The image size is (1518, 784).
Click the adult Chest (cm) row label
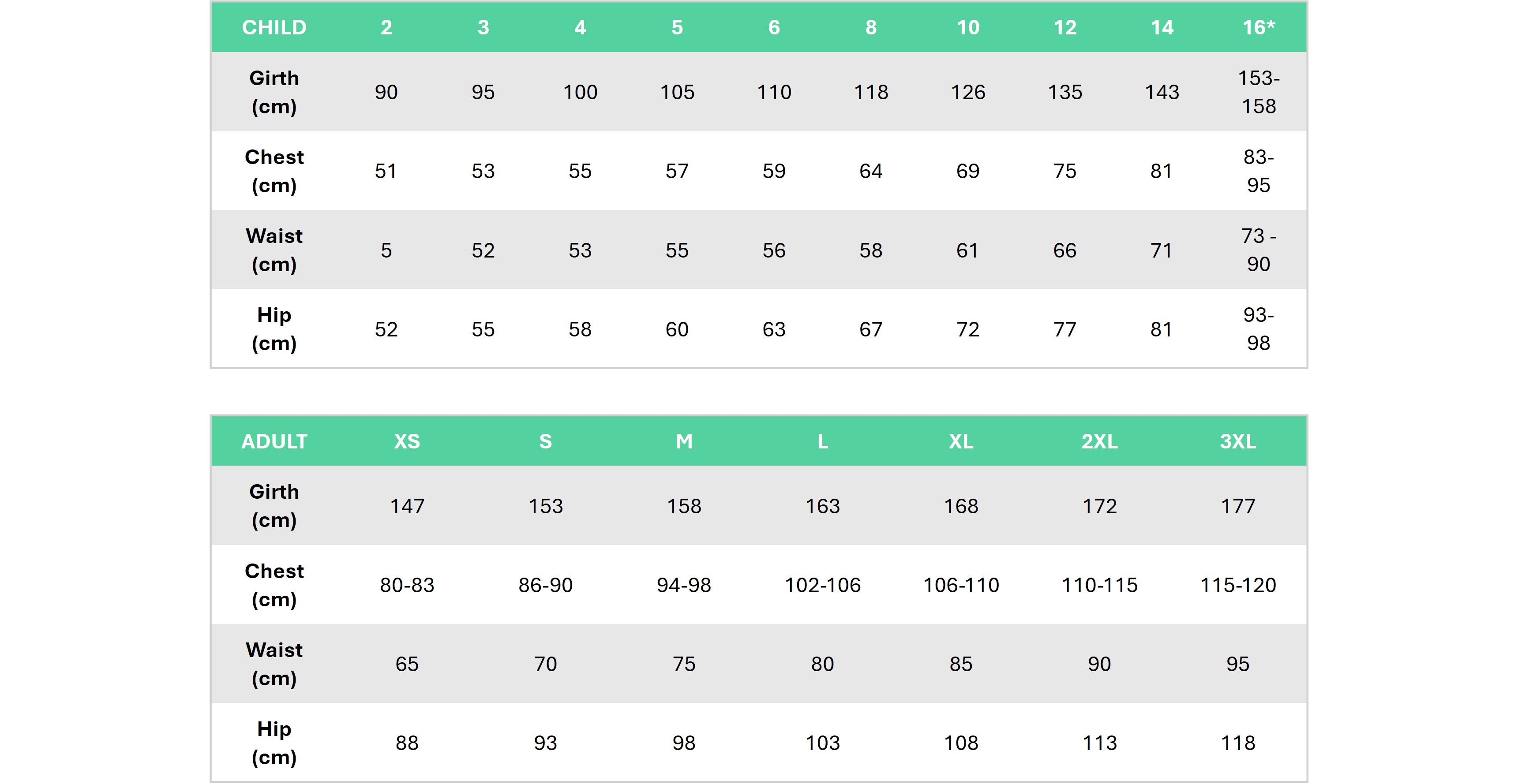pos(274,585)
